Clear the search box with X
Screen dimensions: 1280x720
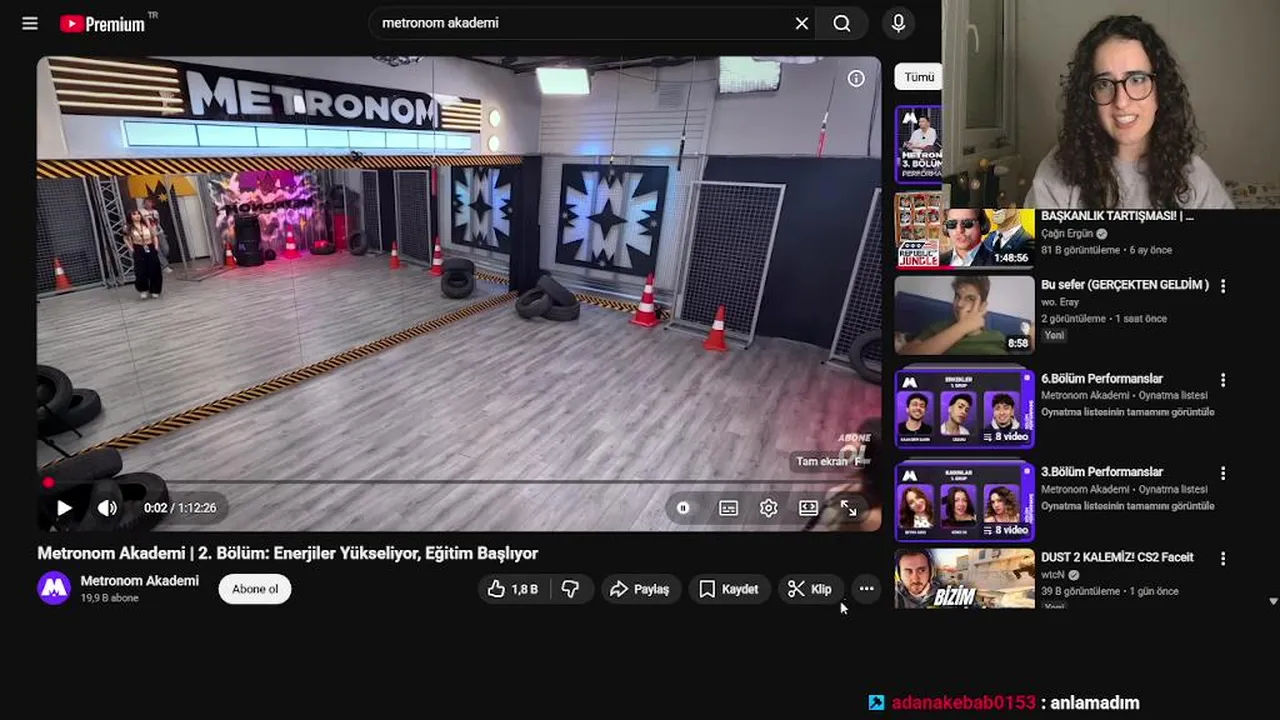[x=801, y=23]
